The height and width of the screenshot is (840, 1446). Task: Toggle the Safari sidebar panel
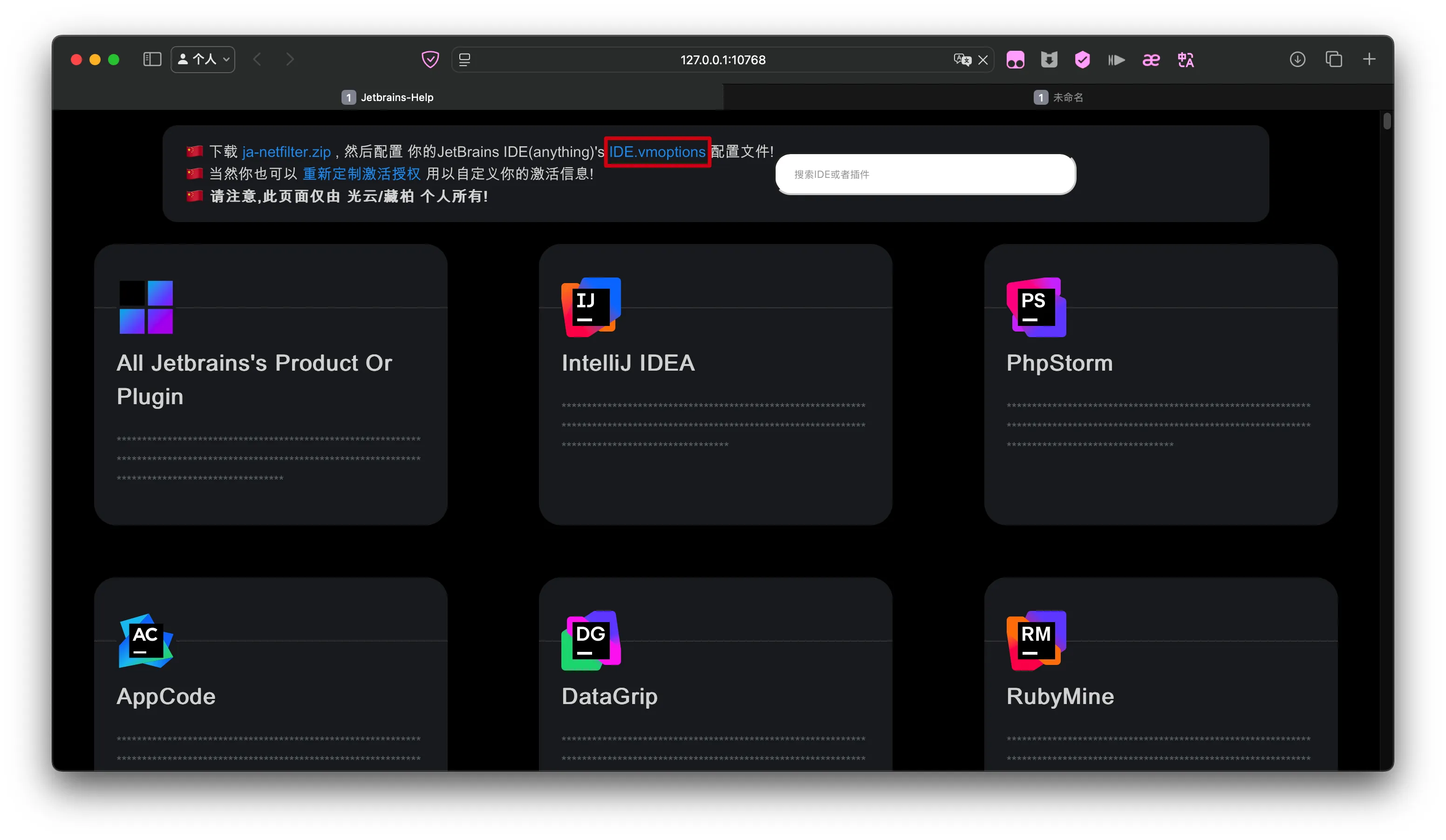coord(152,60)
